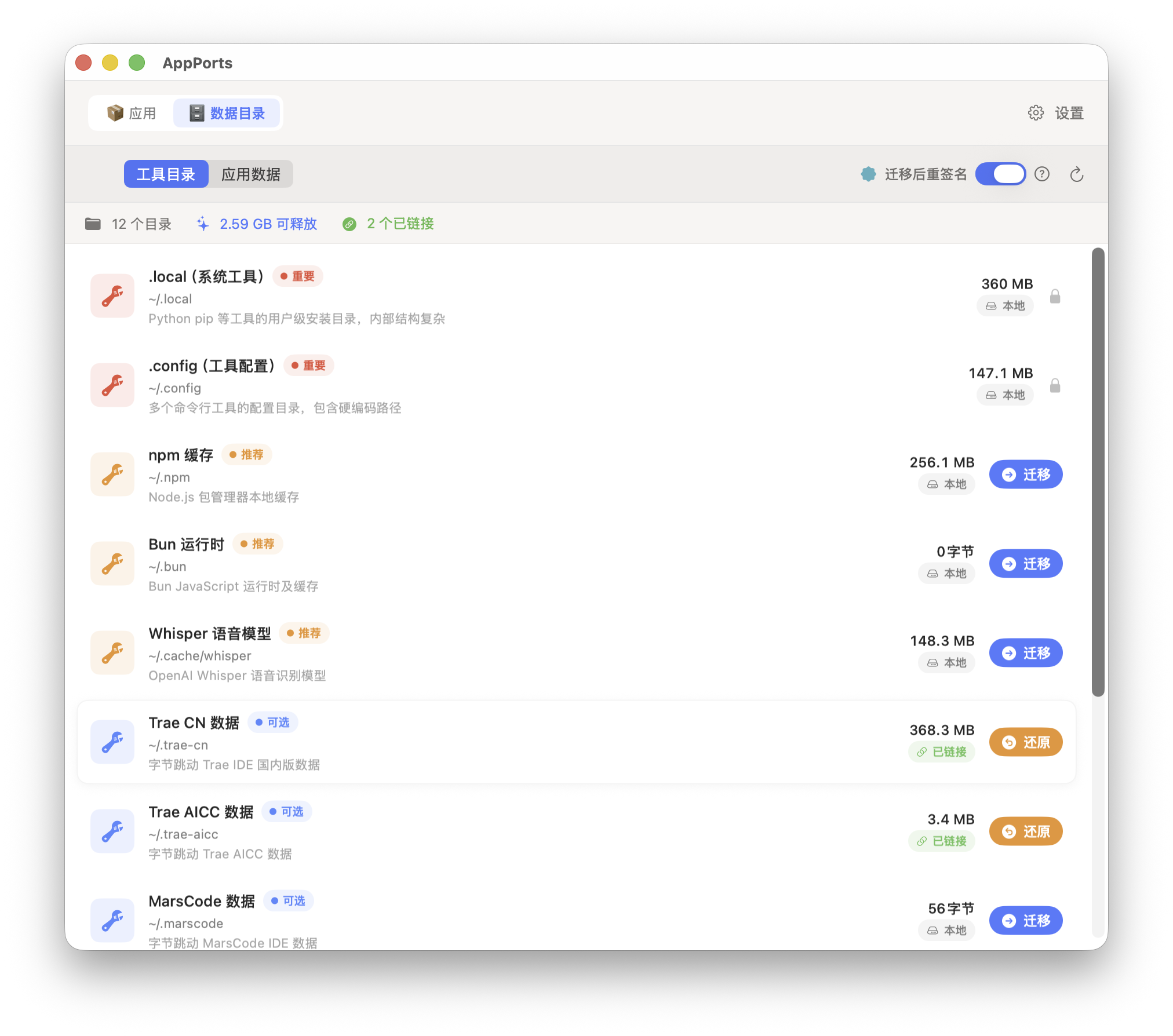Select the 工具目录 segment
The height and width of the screenshot is (1036, 1173).
point(166,174)
